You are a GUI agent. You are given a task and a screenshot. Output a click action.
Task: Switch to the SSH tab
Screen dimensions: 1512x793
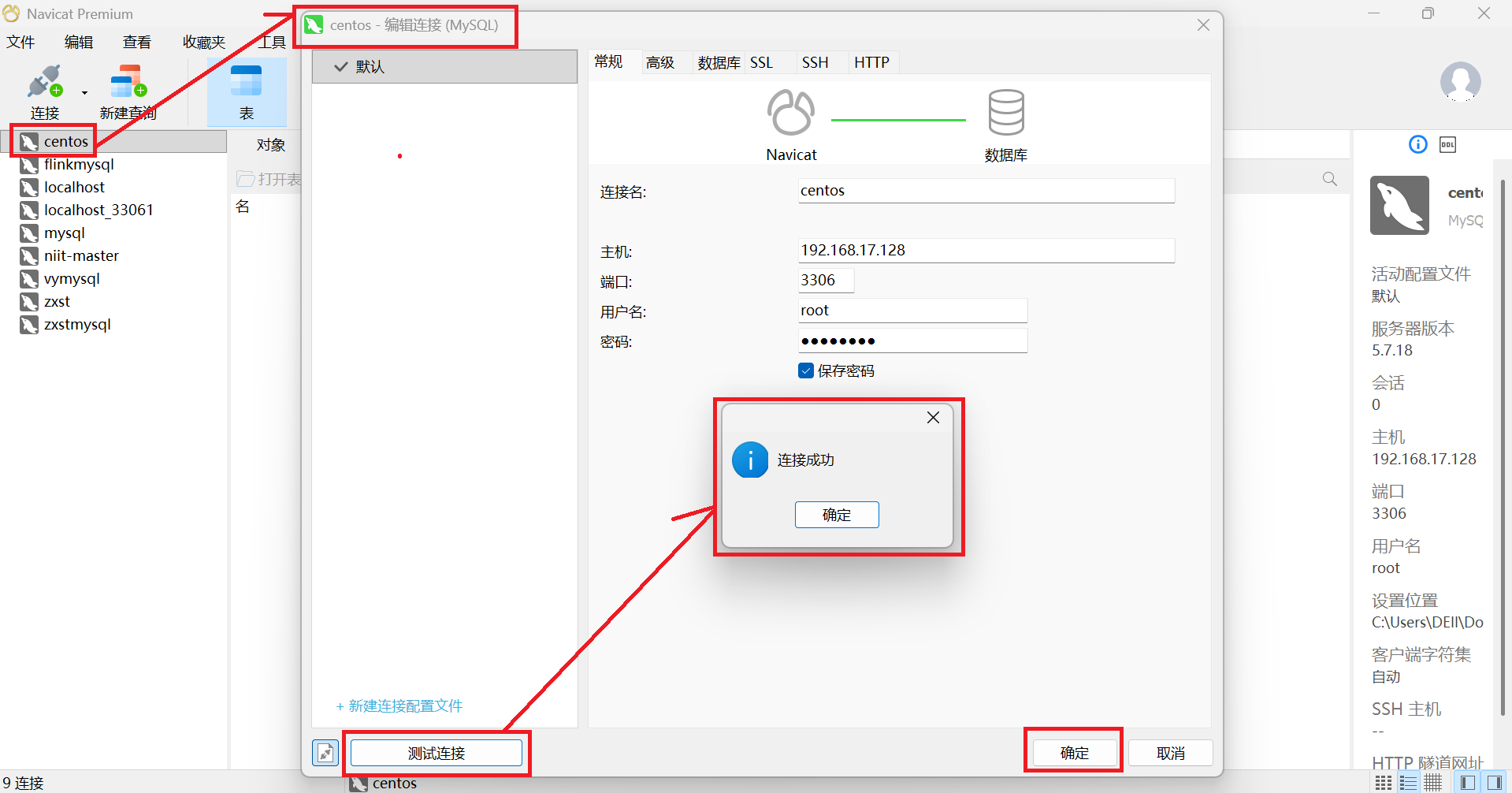[815, 62]
